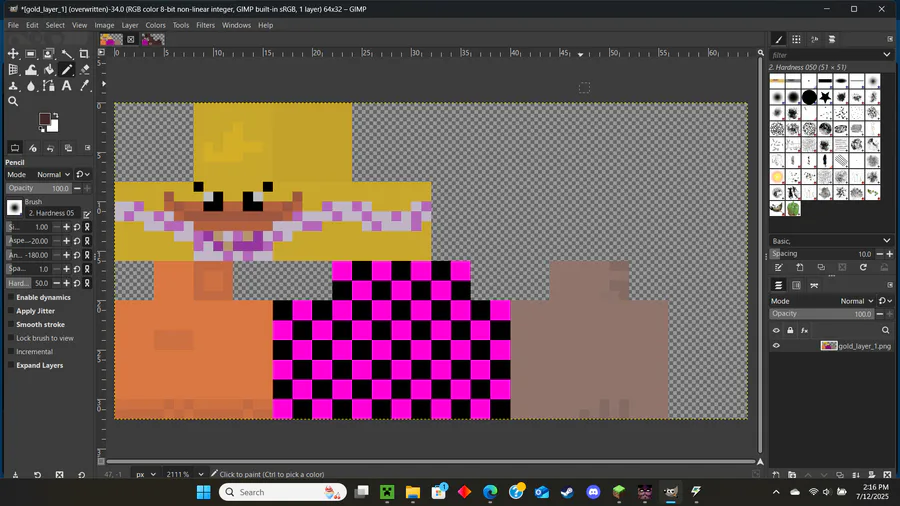The image size is (900, 506).
Task: Enable Lock brush to view
Action: [11, 338]
